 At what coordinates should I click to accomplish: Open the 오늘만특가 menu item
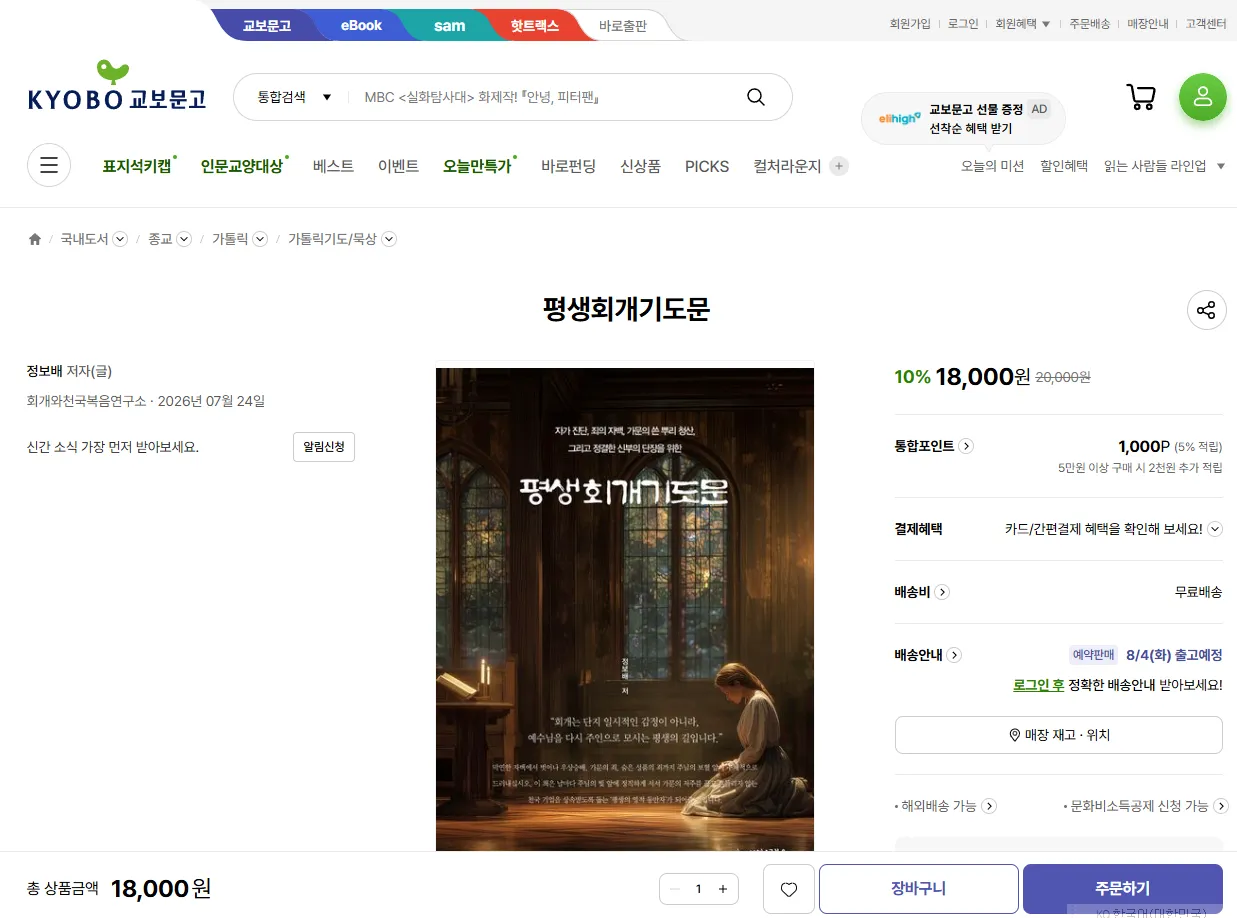pos(477,166)
